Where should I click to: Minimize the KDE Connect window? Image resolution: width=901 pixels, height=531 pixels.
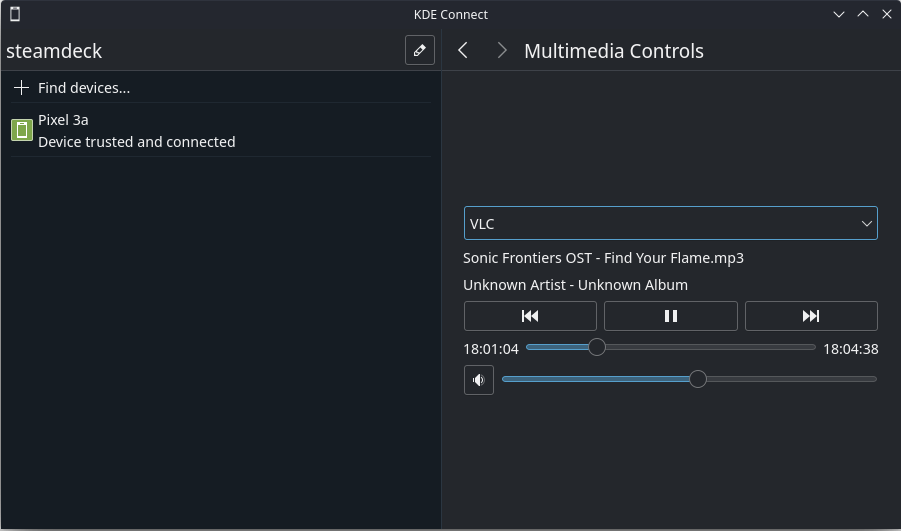839,14
